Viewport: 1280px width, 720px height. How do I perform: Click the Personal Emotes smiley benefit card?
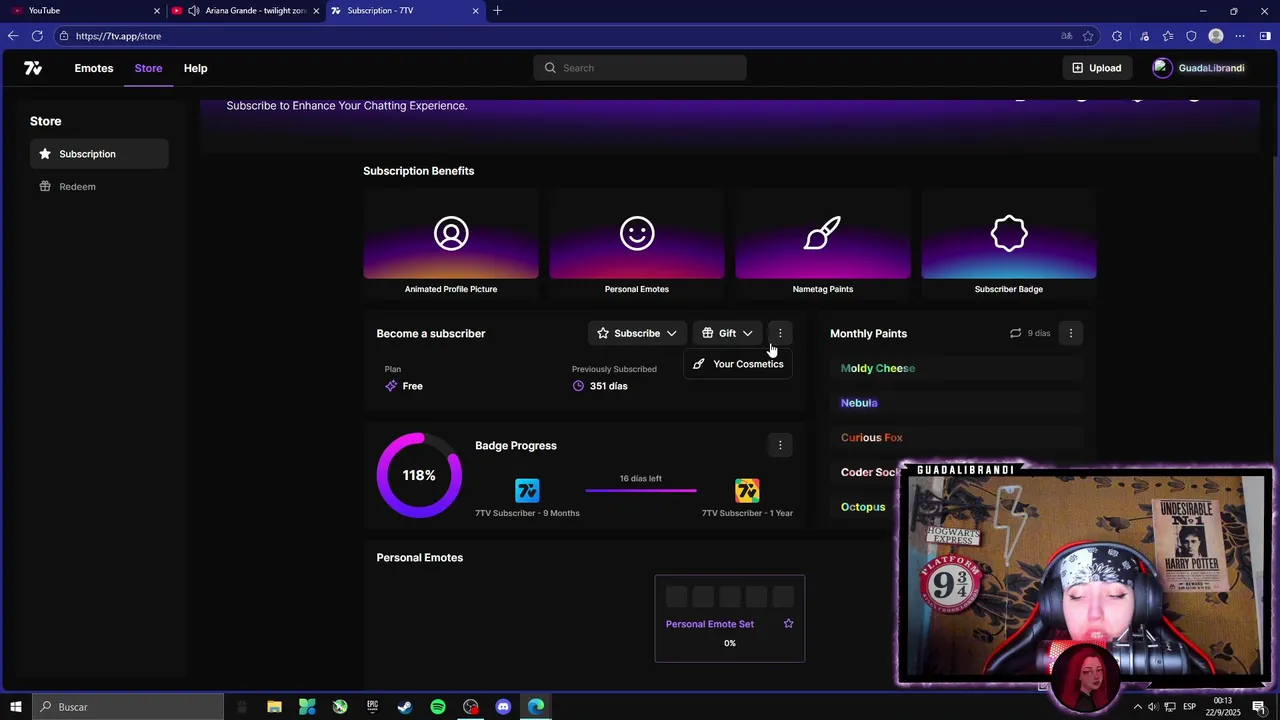click(637, 243)
